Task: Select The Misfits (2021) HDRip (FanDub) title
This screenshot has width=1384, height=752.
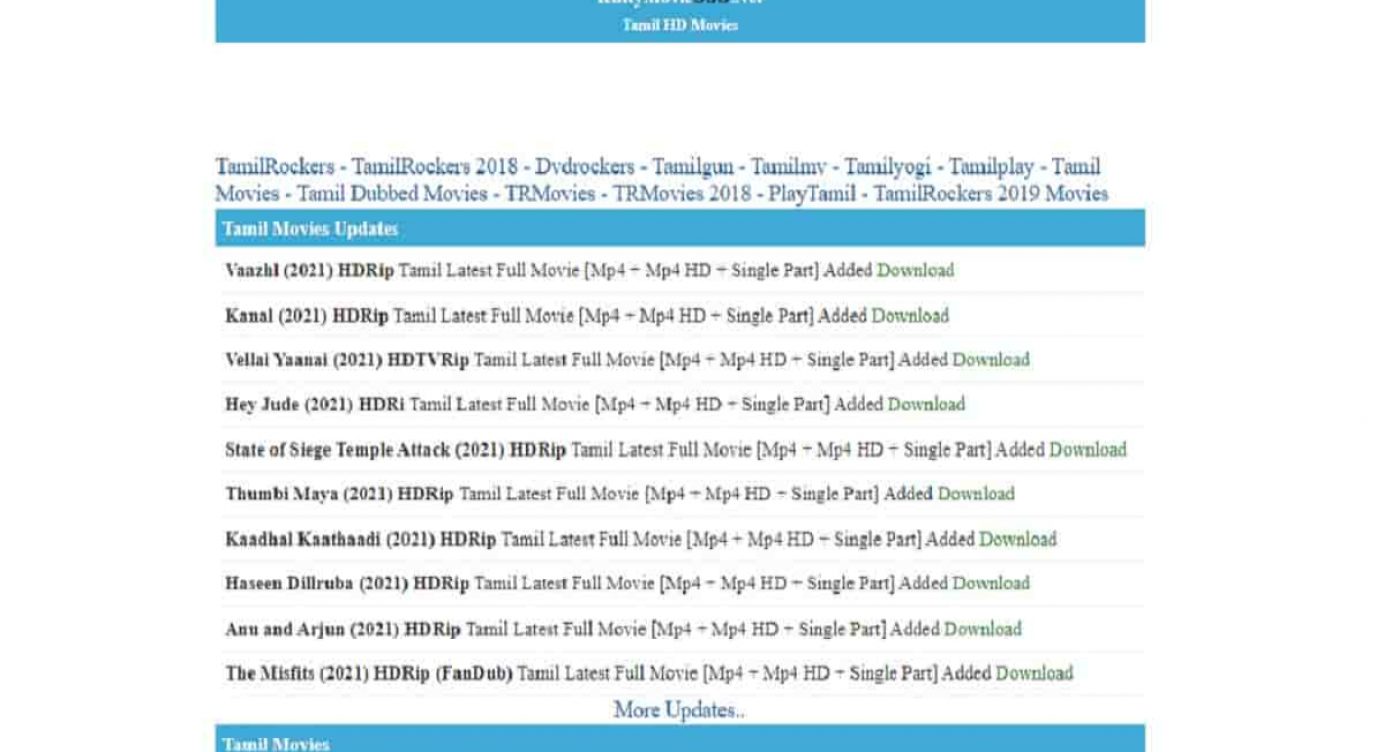Action: 369,673
